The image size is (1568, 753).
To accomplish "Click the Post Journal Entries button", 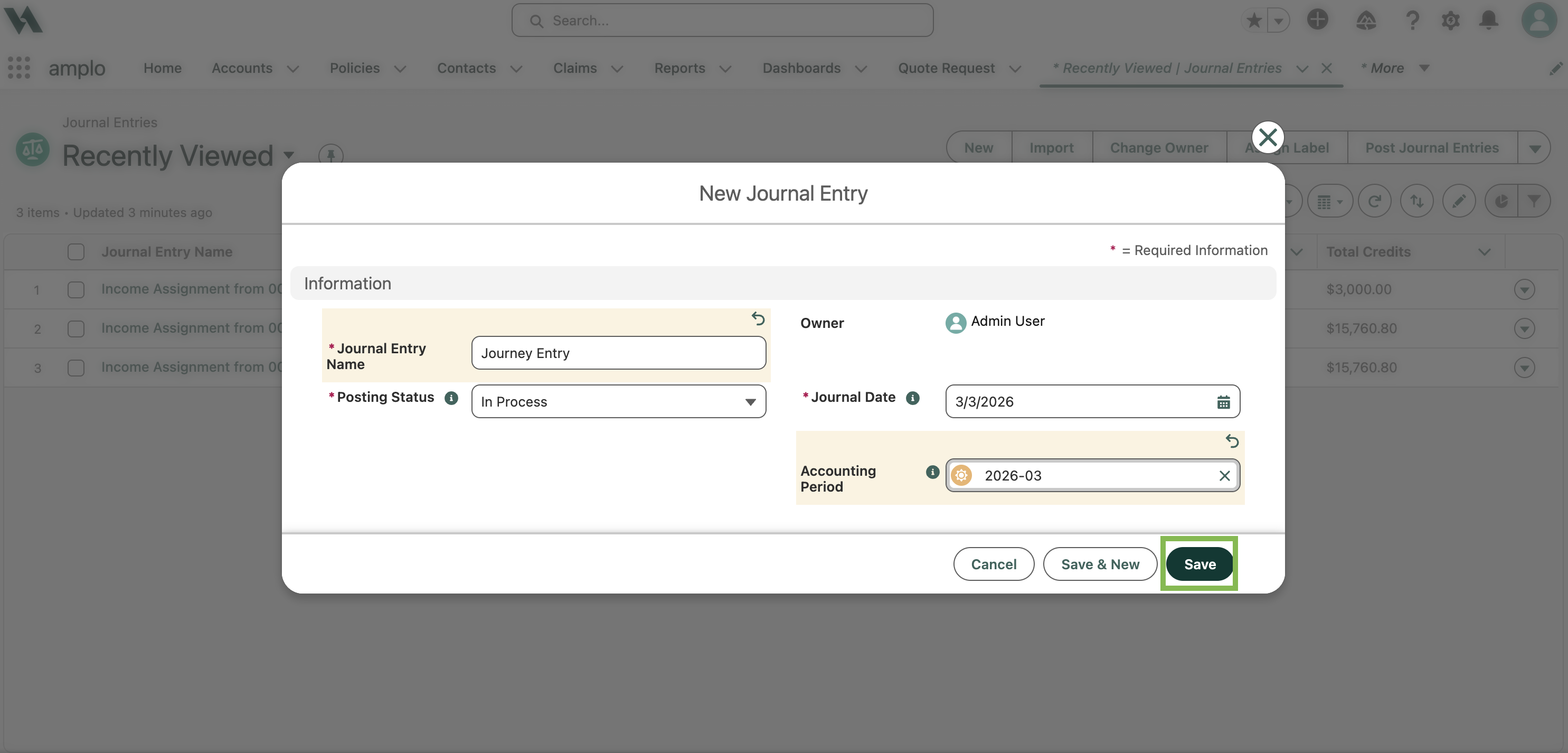I will pos(1432,148).
